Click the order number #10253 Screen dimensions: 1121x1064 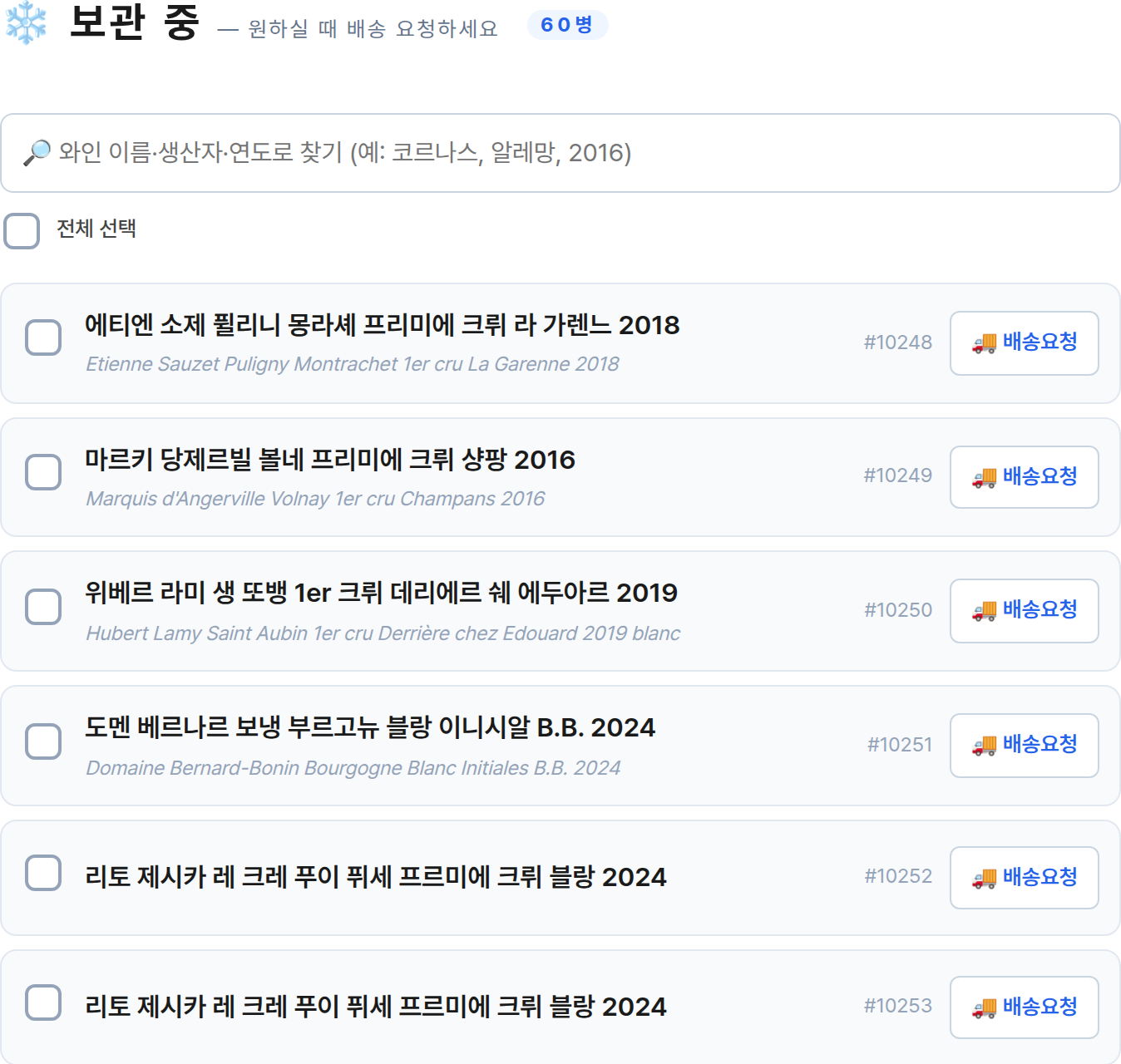click(898, 1006)
